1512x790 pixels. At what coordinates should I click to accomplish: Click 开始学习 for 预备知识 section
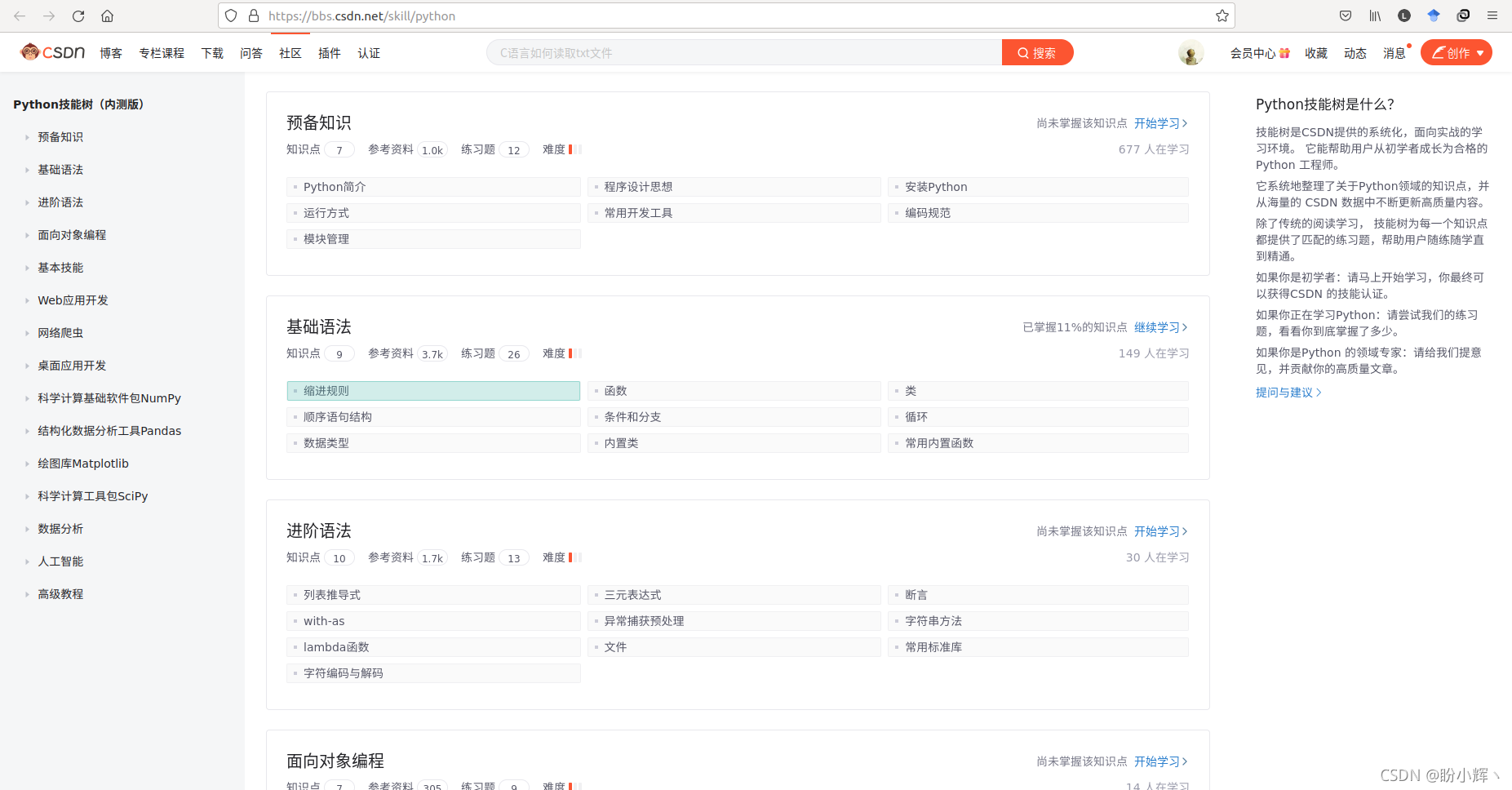[1160, 123]
